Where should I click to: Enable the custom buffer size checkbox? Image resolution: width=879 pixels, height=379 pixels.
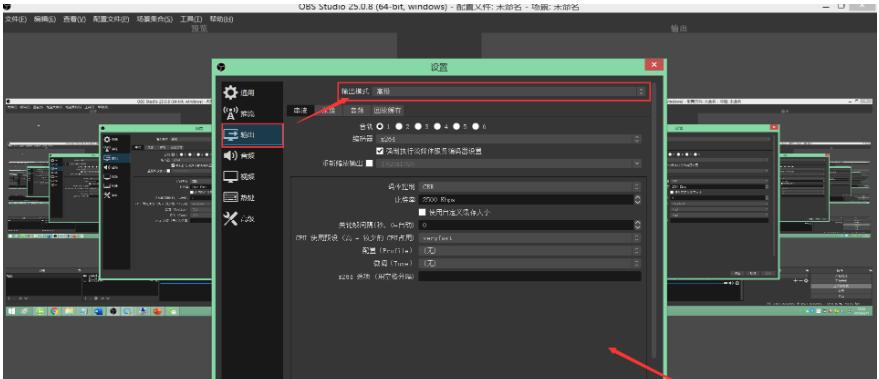point(423,212)
